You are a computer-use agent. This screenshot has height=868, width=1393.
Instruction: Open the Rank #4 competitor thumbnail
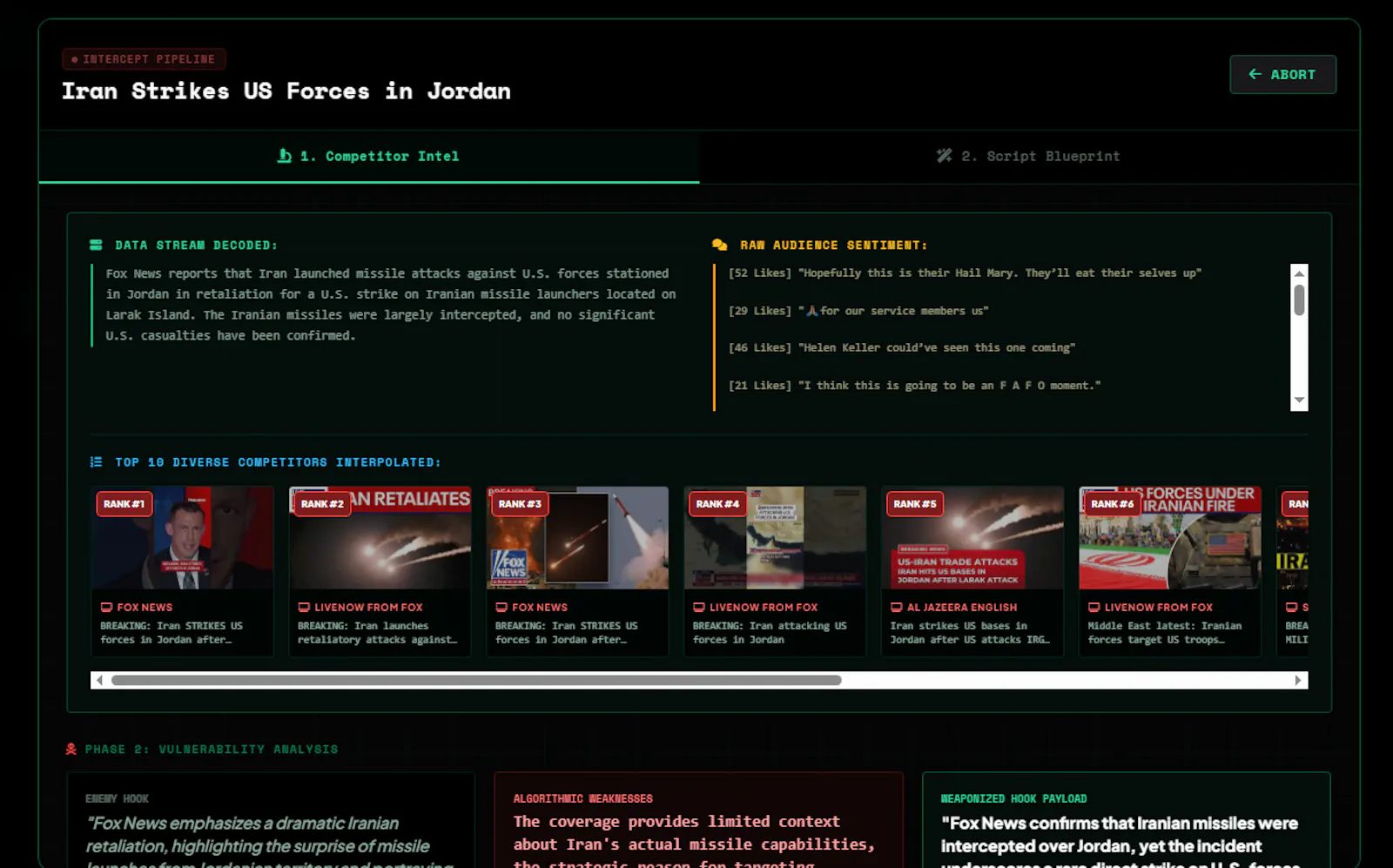[775, 538]
